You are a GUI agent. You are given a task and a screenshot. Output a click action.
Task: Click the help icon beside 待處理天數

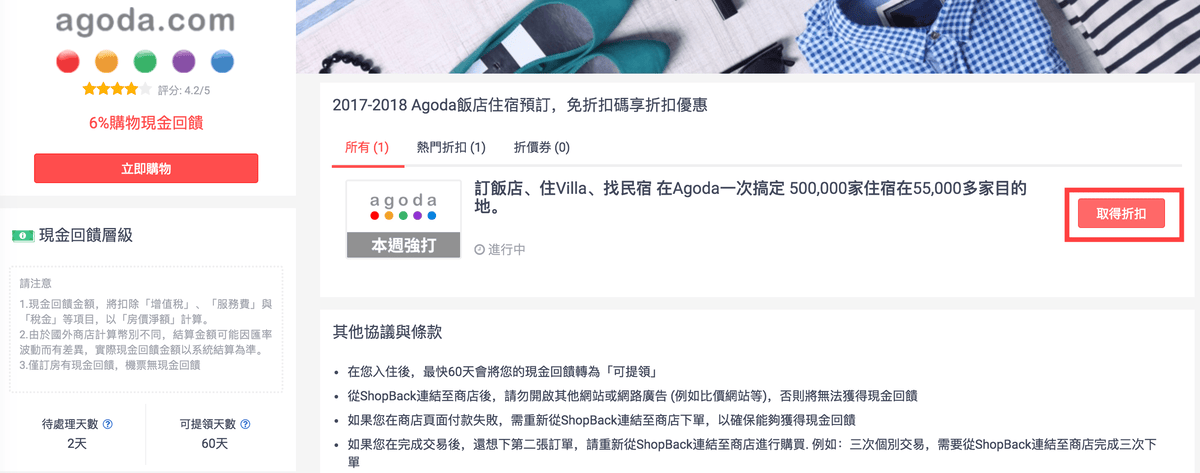click(x=107, y=424)
